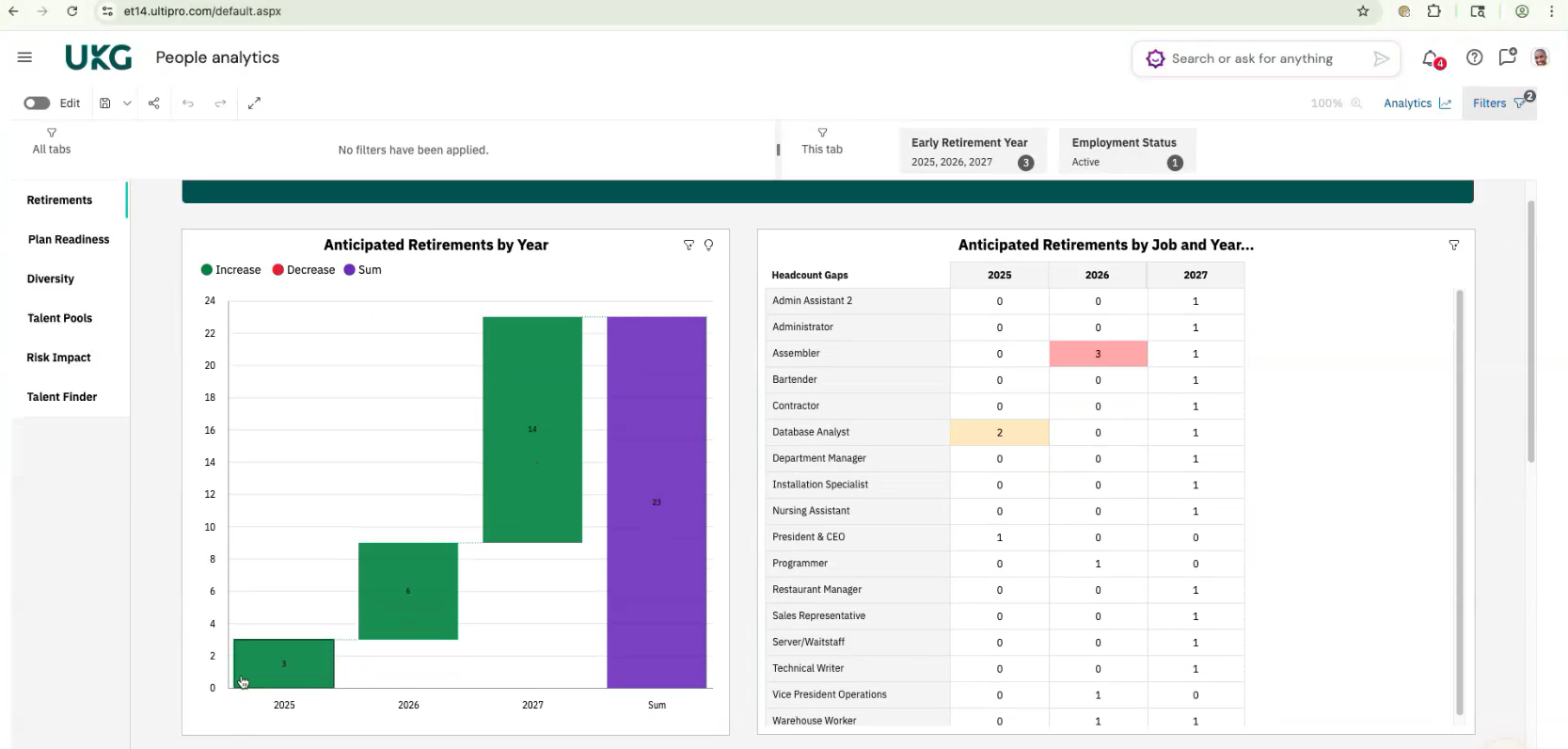Viewport: 1568px width, 749px height.
Task: Click the Filters button
Action: point(1497,104)
